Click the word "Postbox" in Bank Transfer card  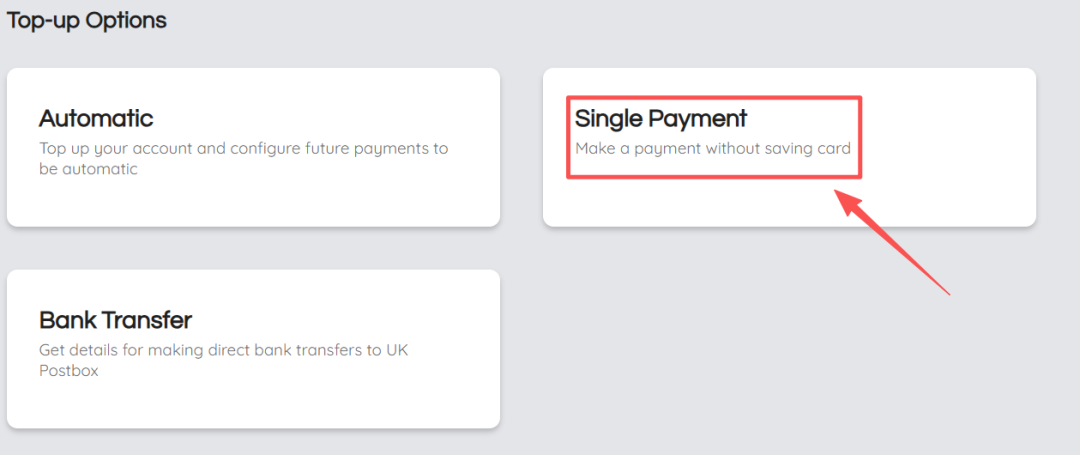68,370
